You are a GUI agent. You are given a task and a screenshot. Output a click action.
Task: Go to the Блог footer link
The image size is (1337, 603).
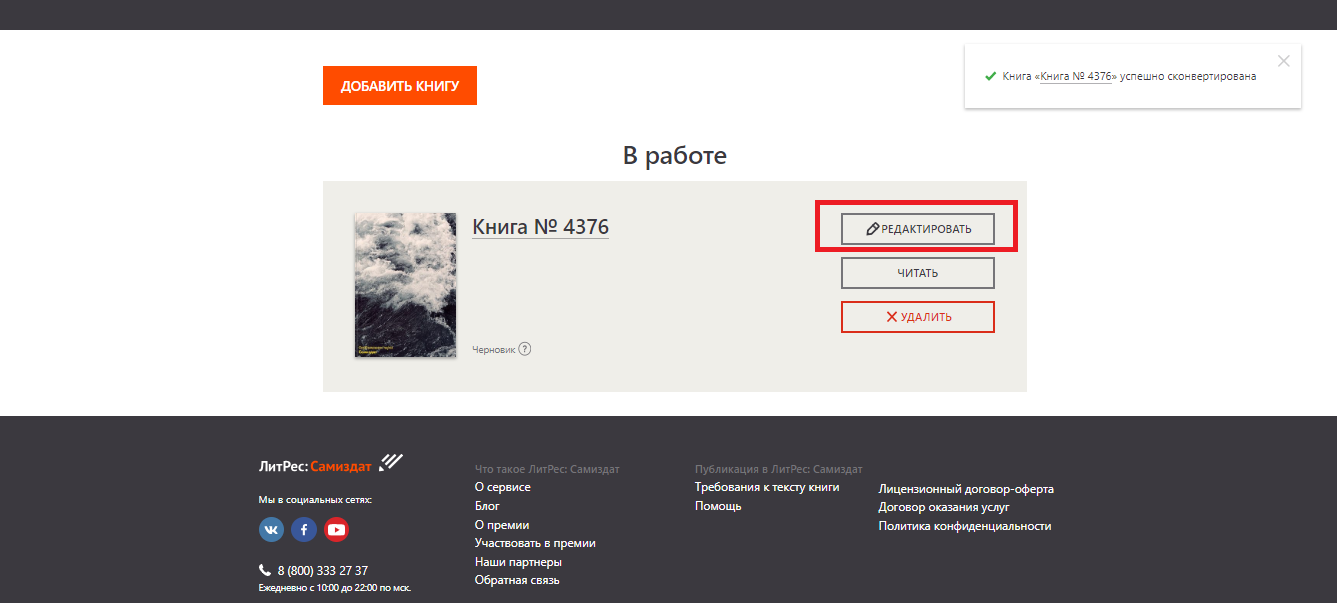click(487, 506)
